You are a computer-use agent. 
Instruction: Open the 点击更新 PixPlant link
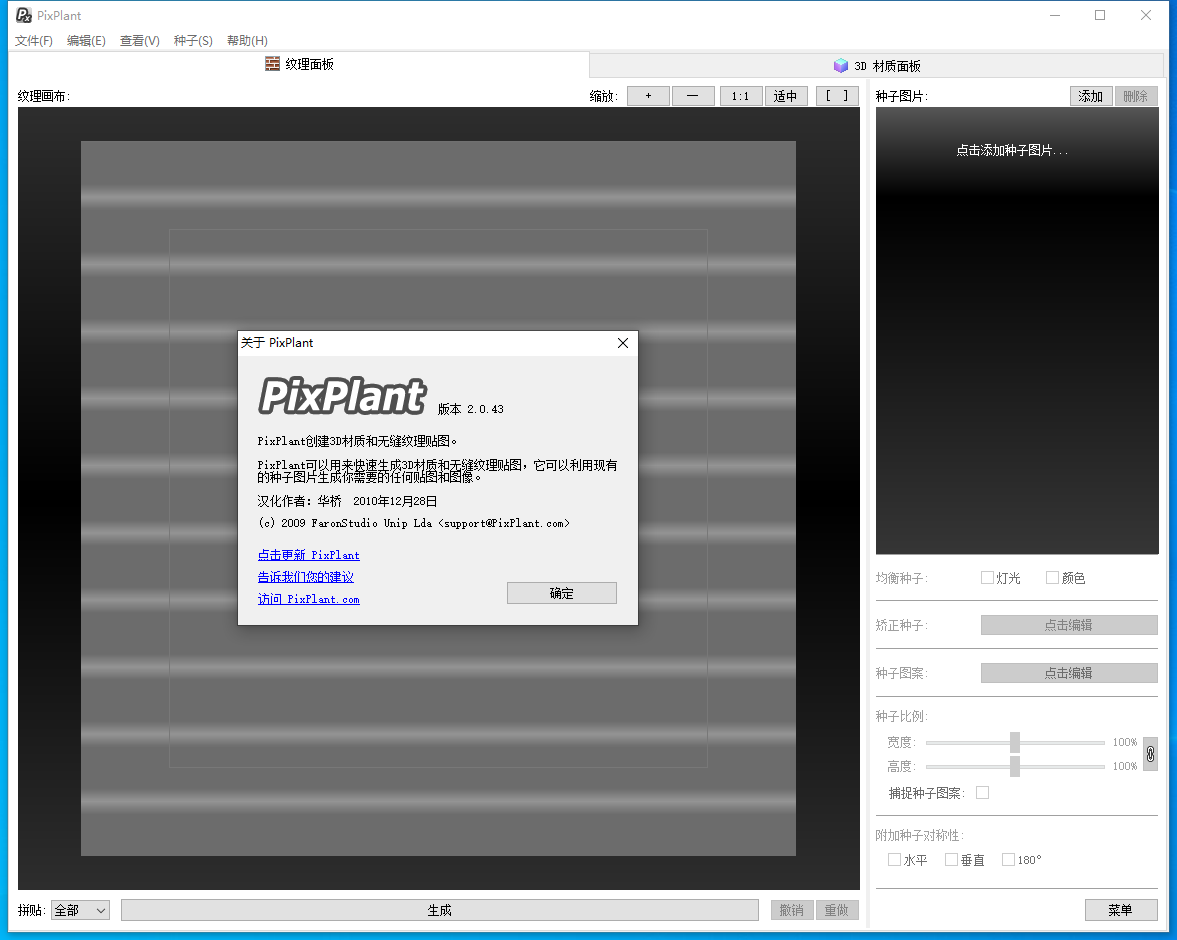pyautogui.click(x=309, y=555)
